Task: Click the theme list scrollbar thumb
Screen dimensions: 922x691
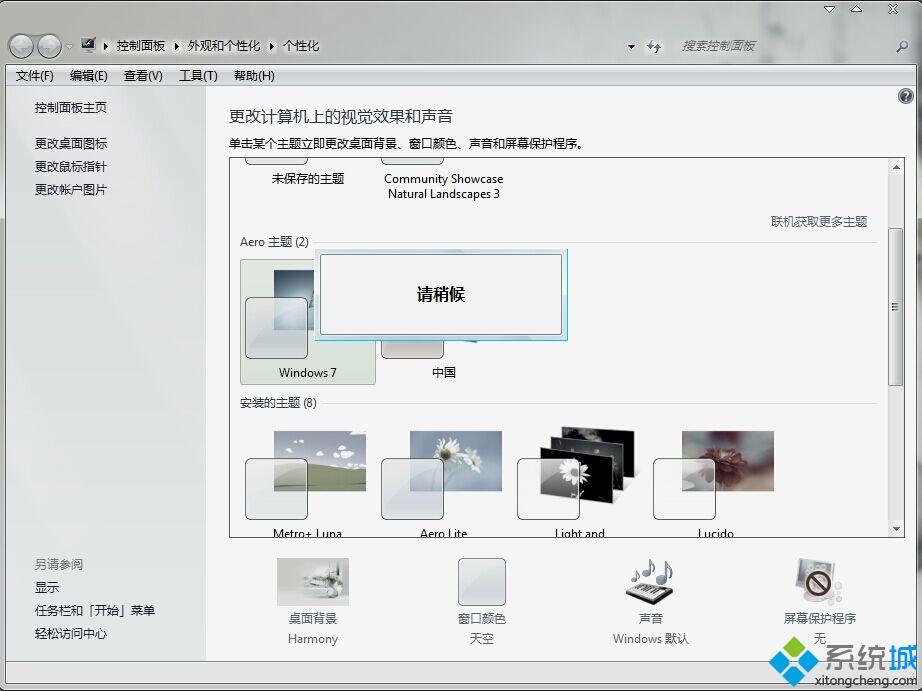Action: 896,306
